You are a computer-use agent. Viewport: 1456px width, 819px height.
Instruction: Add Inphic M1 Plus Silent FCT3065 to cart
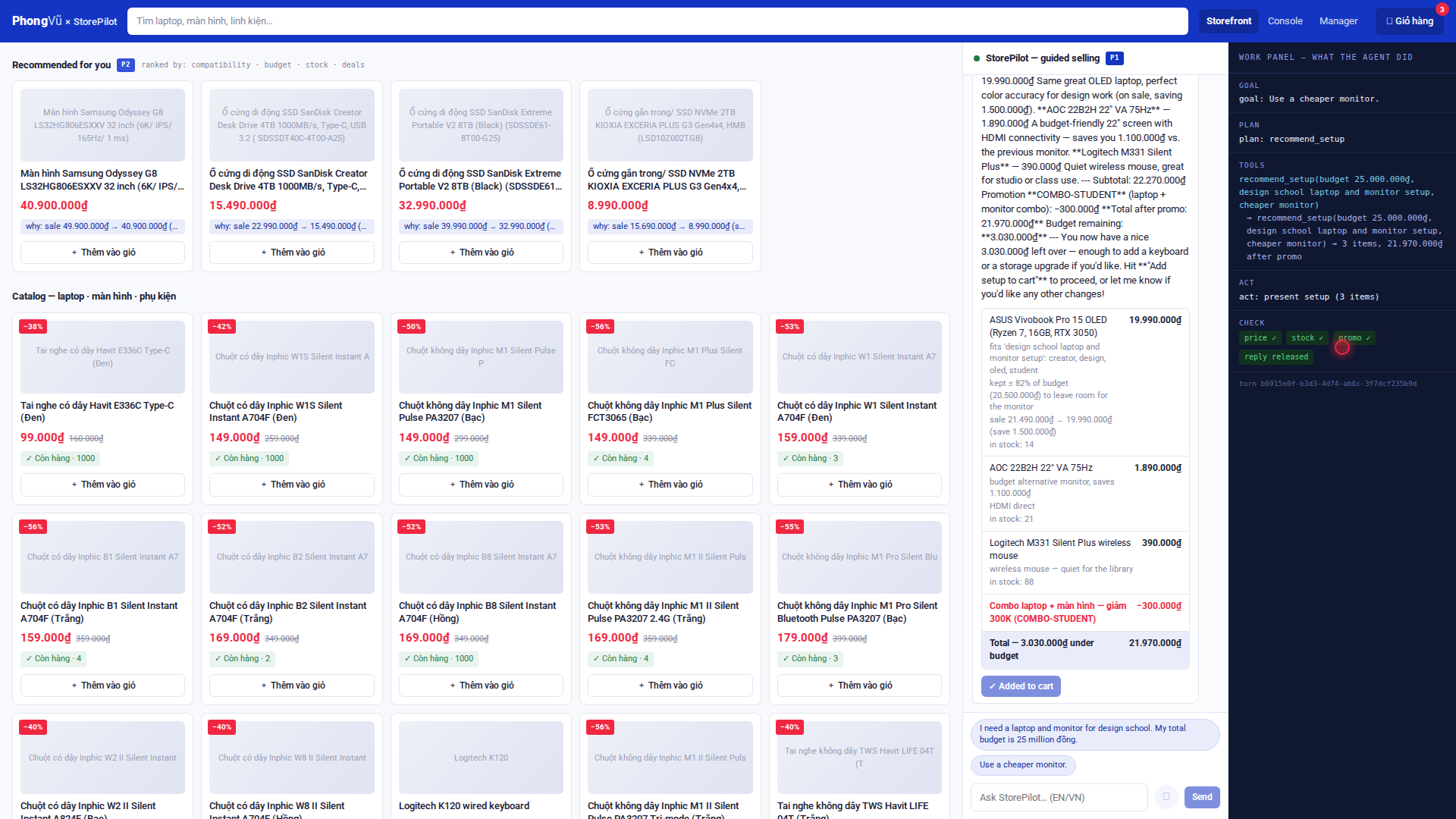670,485
